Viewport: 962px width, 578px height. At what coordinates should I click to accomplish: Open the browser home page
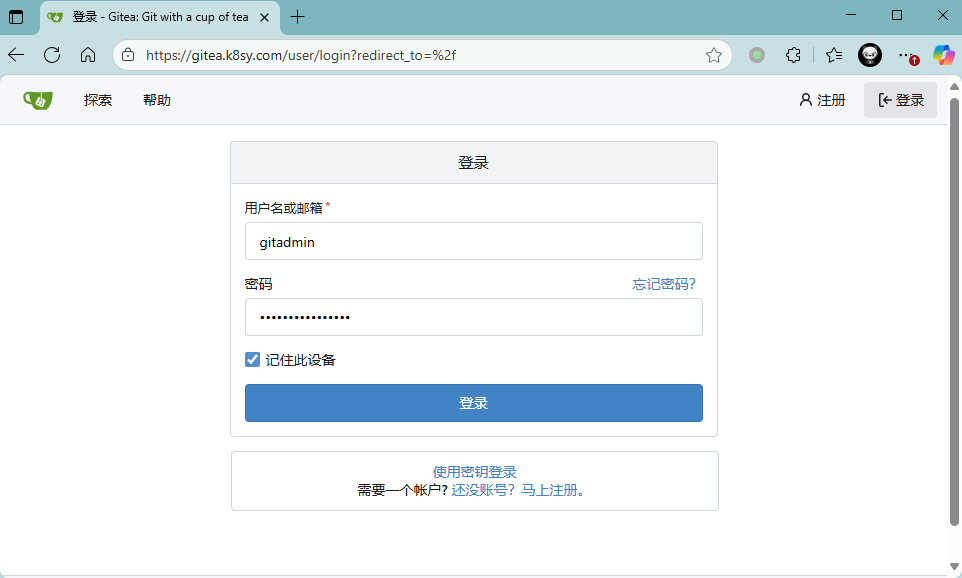88,55
